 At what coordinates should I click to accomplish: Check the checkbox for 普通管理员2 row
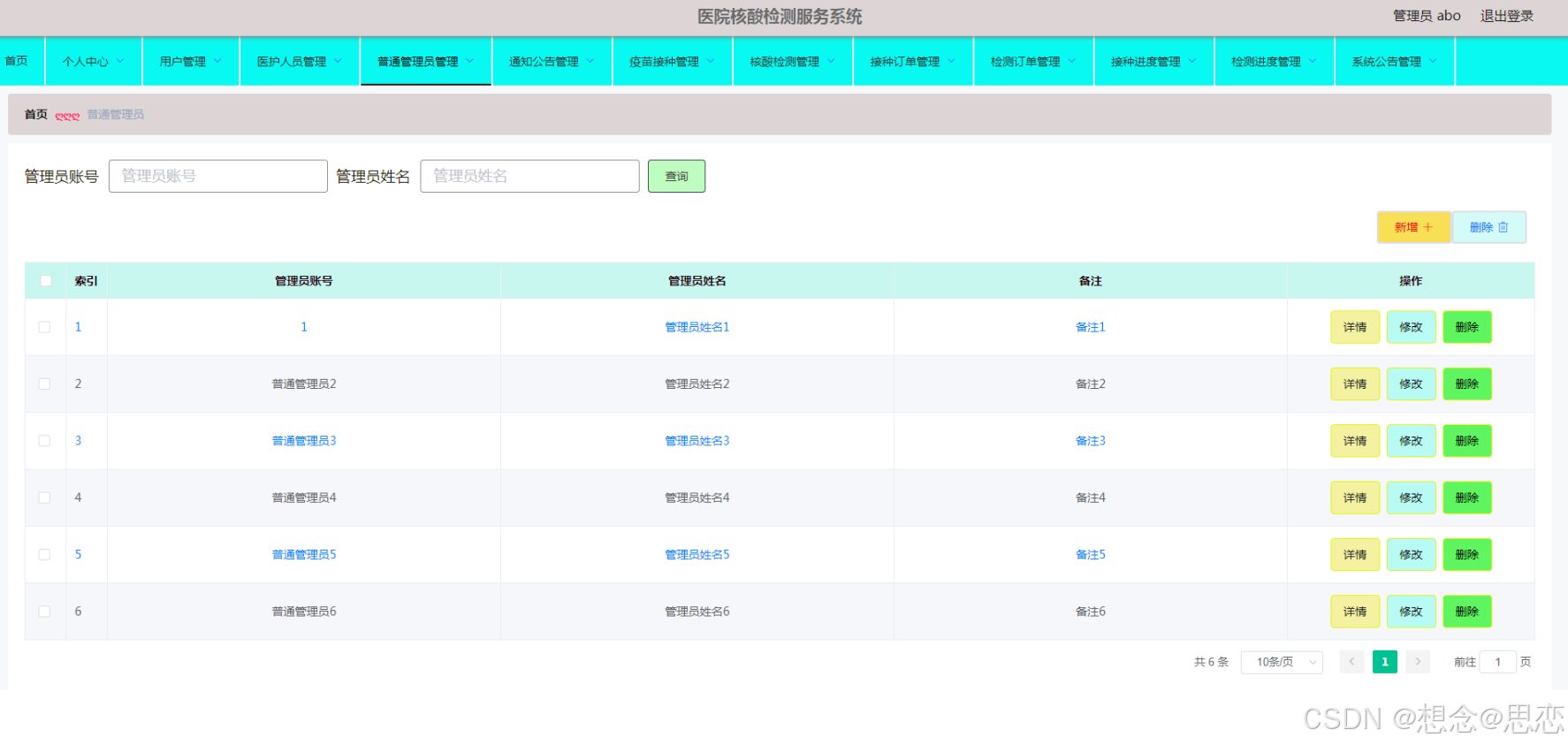click(x=44, y=384)
